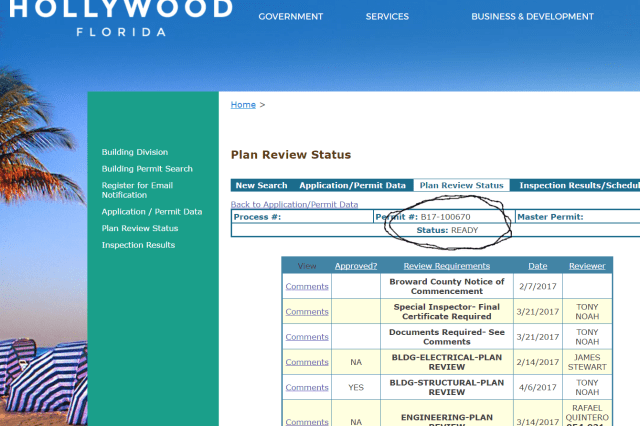
Task: Open the Services menu
Action: (387, 17)
